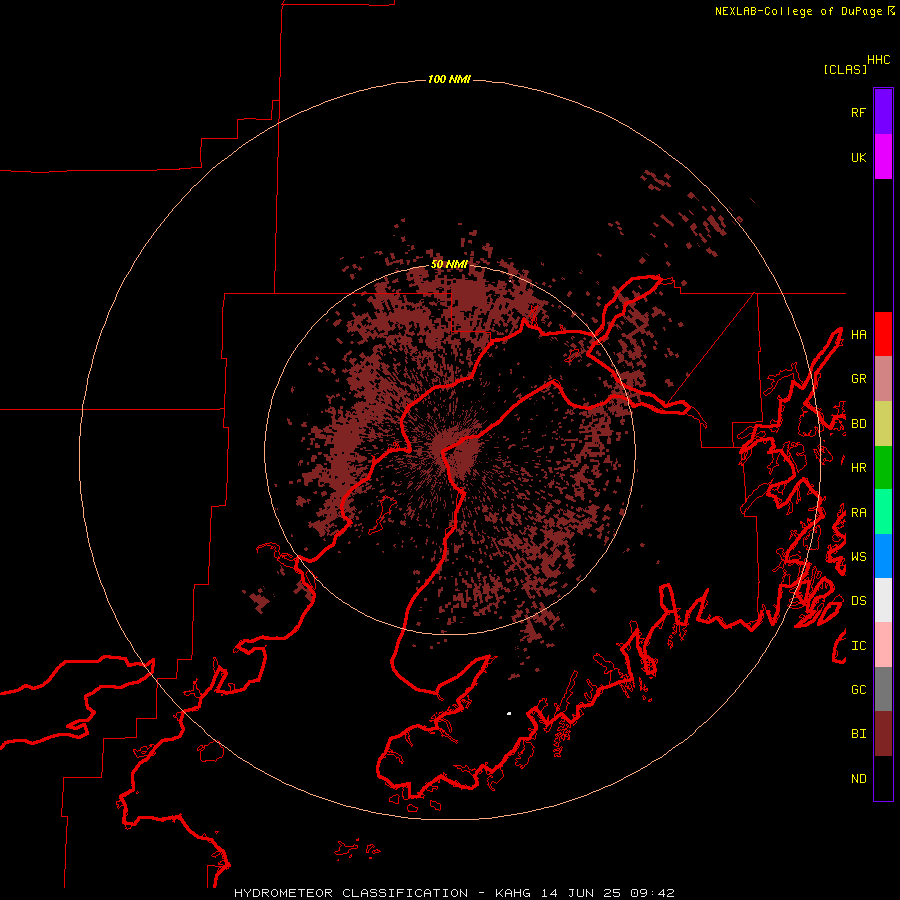Click the 'BI' legend label
The height and width of the screenshot is (900, 900).
(858, 734)
